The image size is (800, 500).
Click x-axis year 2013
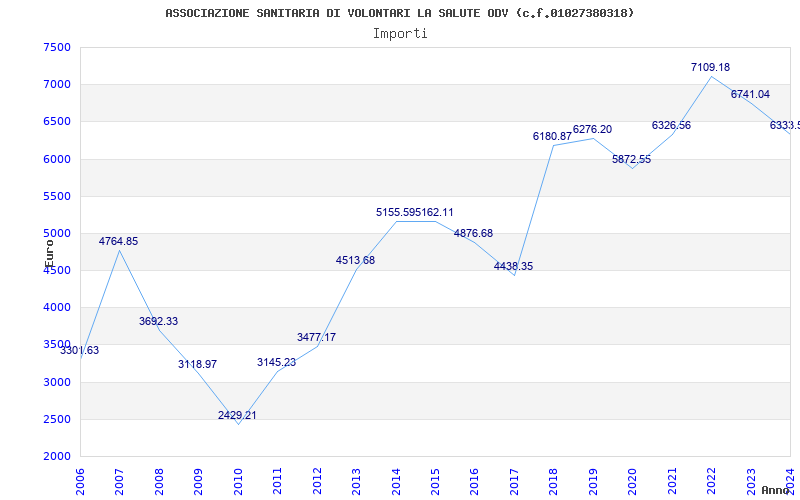(356, 481)
